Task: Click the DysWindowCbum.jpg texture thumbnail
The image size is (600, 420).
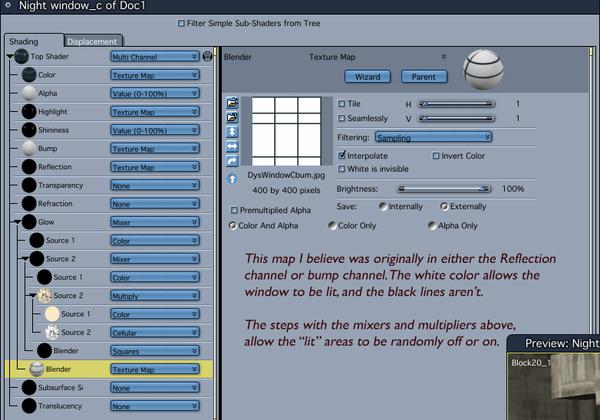Action: (x=286, y=131)
